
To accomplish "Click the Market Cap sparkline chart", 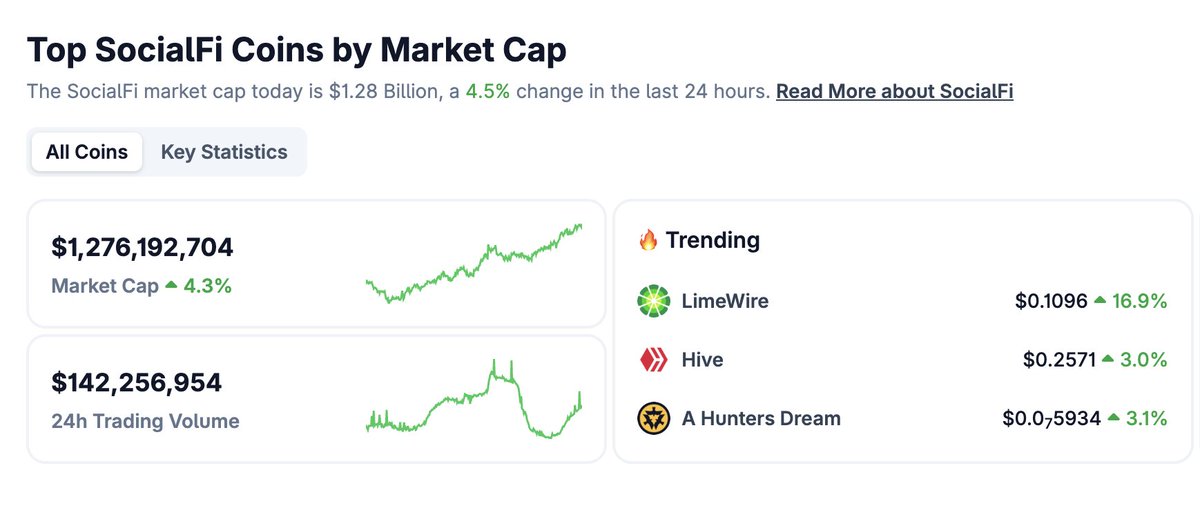I will click(x=474, y=263).
